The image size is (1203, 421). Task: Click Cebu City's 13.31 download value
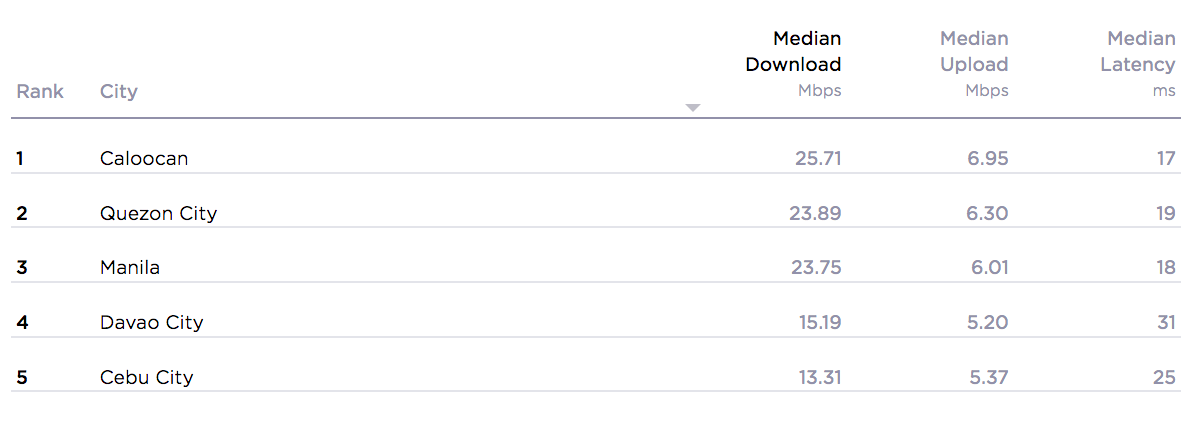pyautogui.click(x=816, y=378)
